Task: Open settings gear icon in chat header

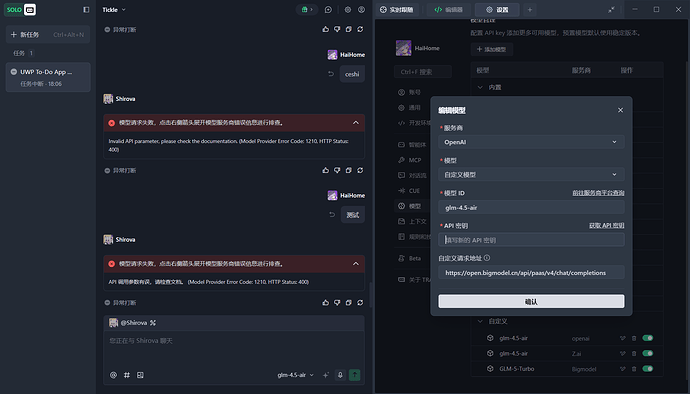Action: 348,10
